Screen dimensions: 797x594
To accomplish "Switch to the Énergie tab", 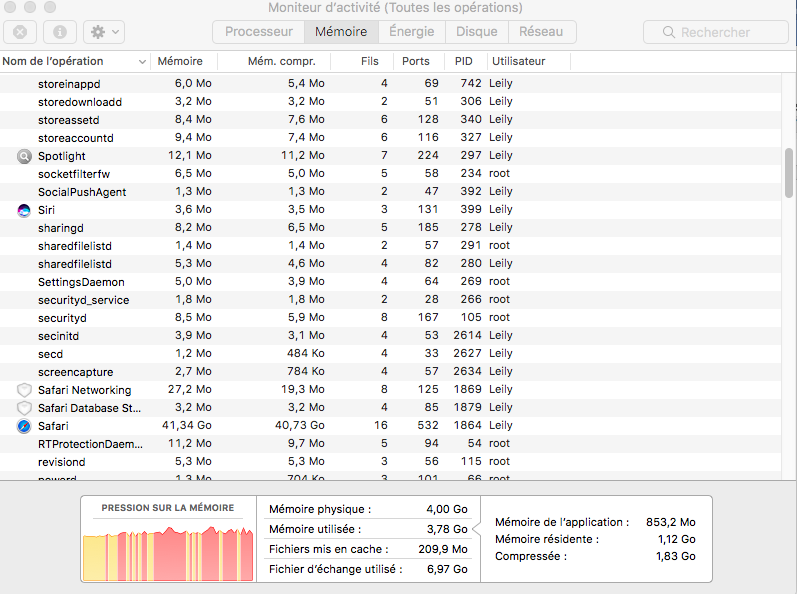I will [411, 32].
